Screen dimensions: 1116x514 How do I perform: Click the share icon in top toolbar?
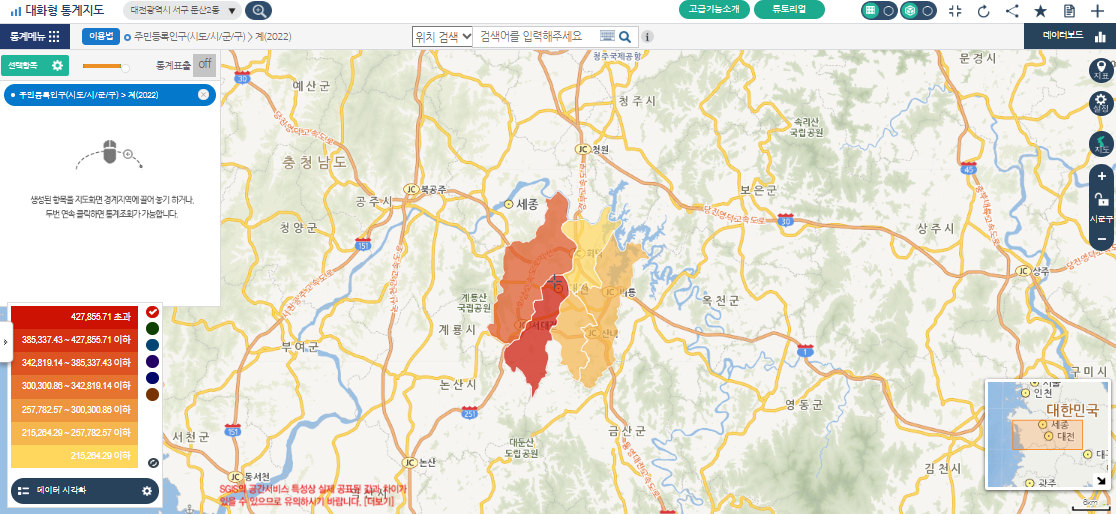[x=1012, y=11]
